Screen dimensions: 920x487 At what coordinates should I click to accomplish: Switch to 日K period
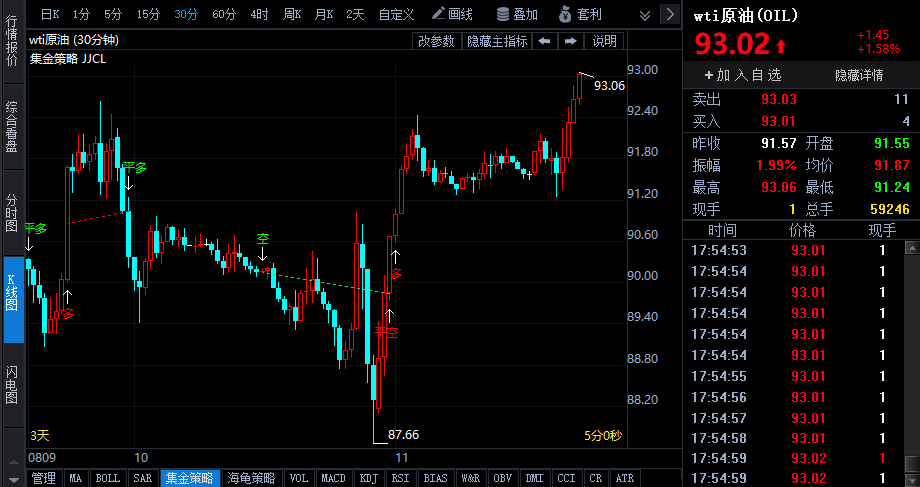coord(50,14)
